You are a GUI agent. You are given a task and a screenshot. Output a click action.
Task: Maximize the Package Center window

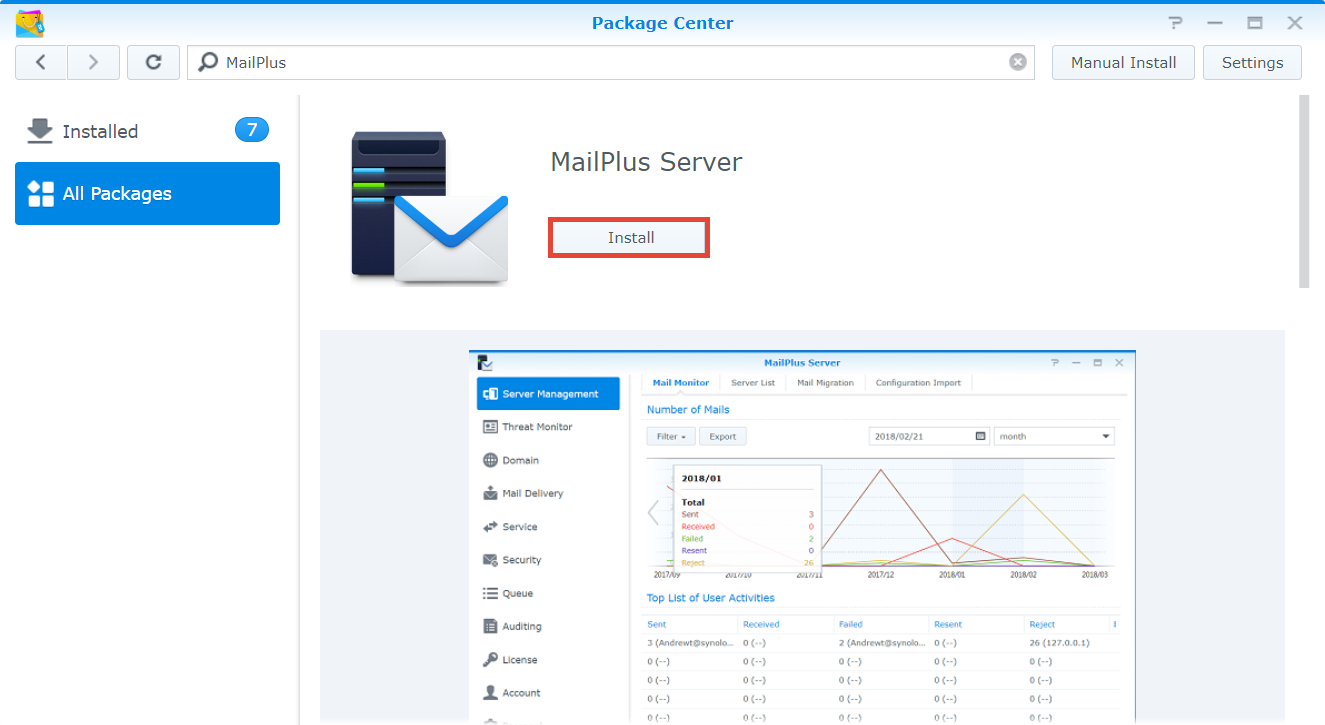(x=1255, y=23)
